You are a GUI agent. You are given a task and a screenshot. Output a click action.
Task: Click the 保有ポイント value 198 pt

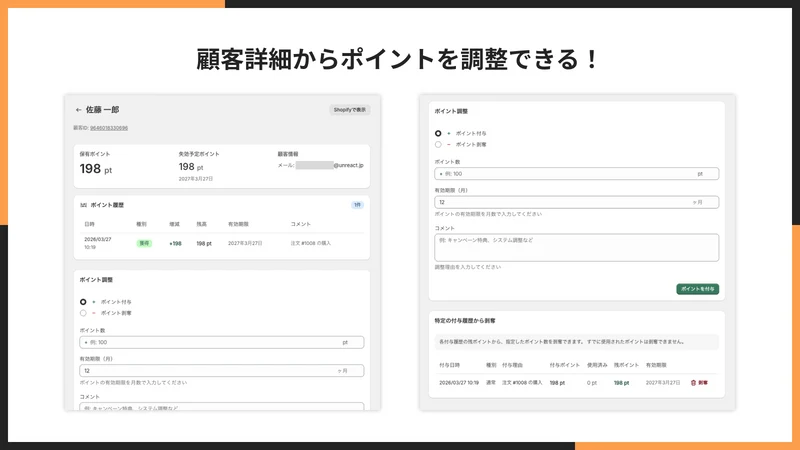96,169
